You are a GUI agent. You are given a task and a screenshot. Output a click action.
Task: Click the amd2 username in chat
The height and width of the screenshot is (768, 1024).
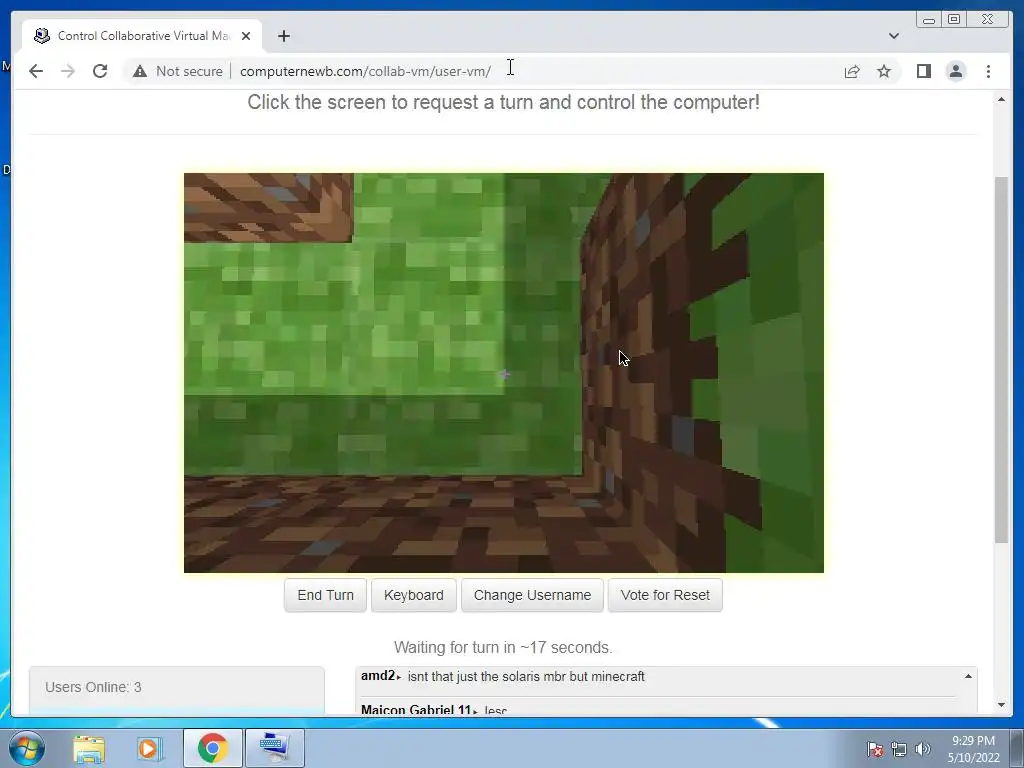(378, 676)
